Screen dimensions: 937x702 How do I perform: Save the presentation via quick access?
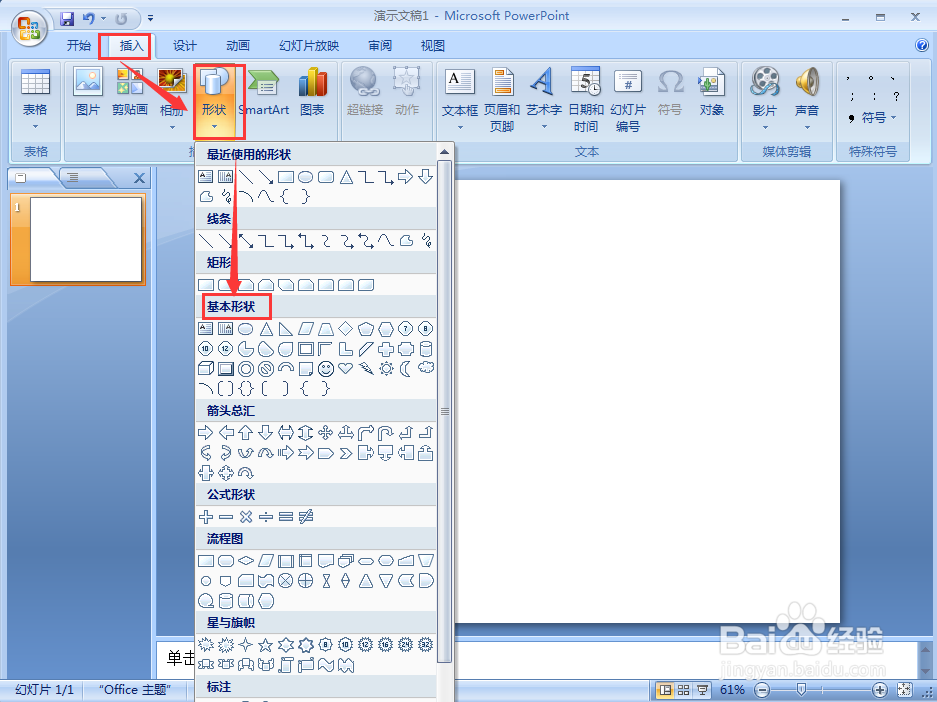67,19
